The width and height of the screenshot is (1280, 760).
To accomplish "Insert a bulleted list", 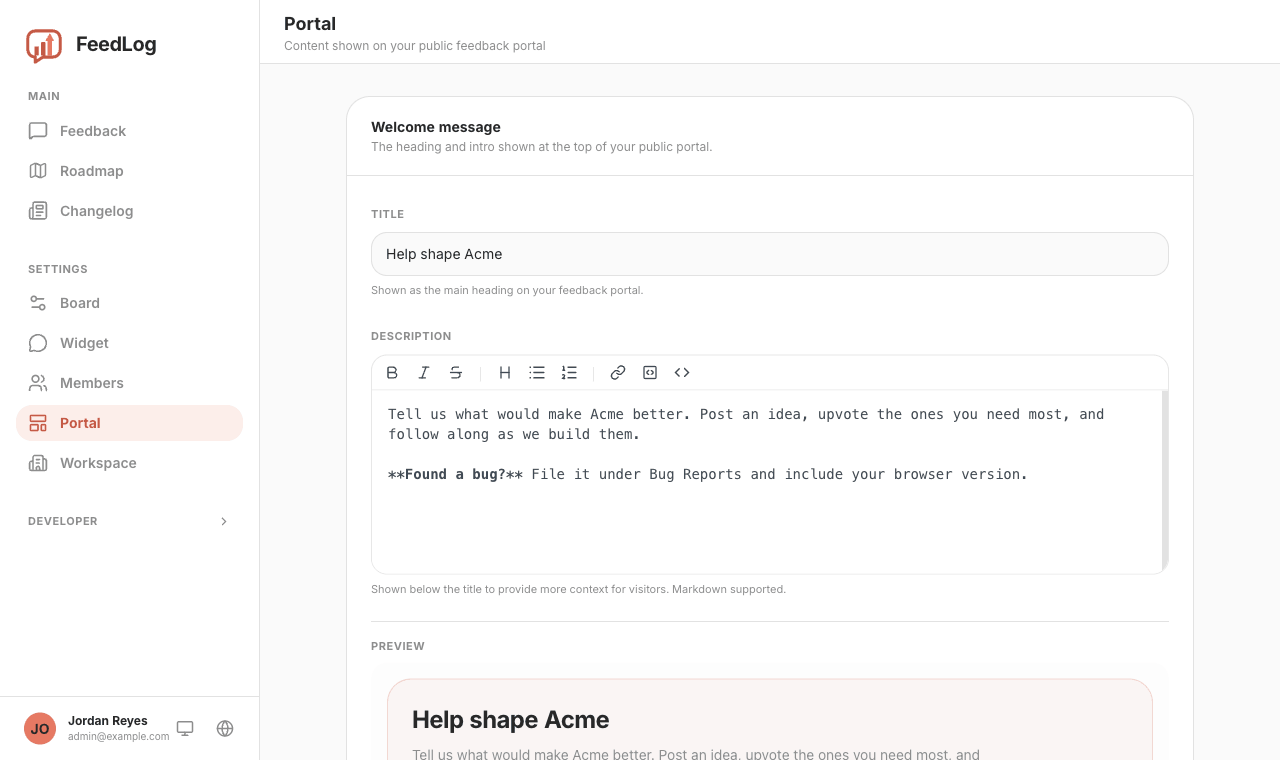I will (537, 373).
